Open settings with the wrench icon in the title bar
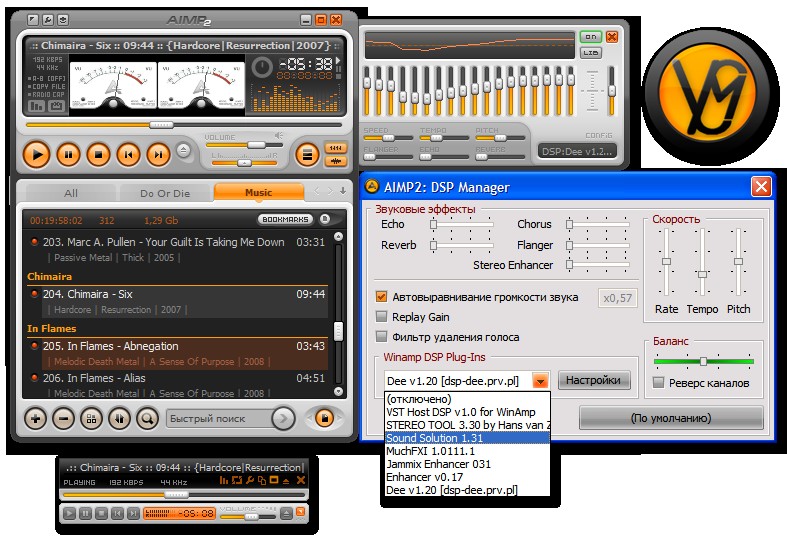787x539 pixels. pyautogui.click(x=48, y=20)
